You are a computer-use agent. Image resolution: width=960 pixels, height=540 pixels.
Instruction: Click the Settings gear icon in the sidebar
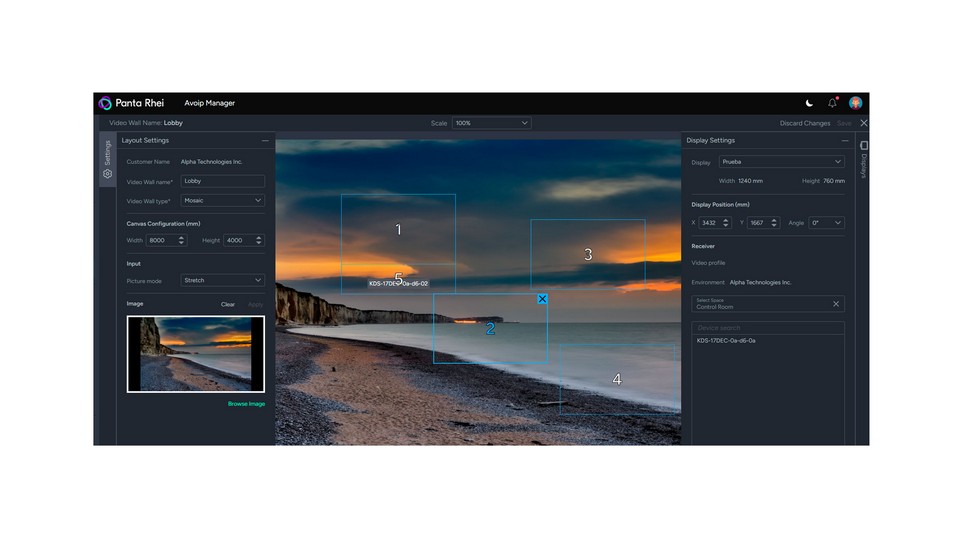click(x=108, y=174)
